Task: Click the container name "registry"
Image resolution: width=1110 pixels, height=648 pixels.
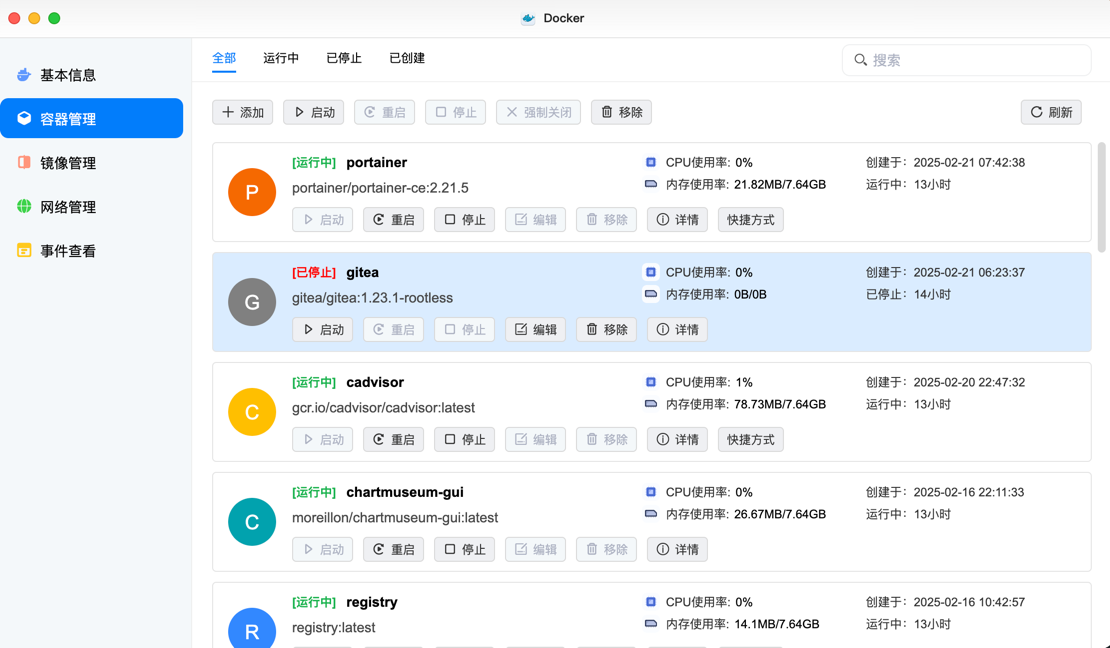Action: (x=372, y=602)
